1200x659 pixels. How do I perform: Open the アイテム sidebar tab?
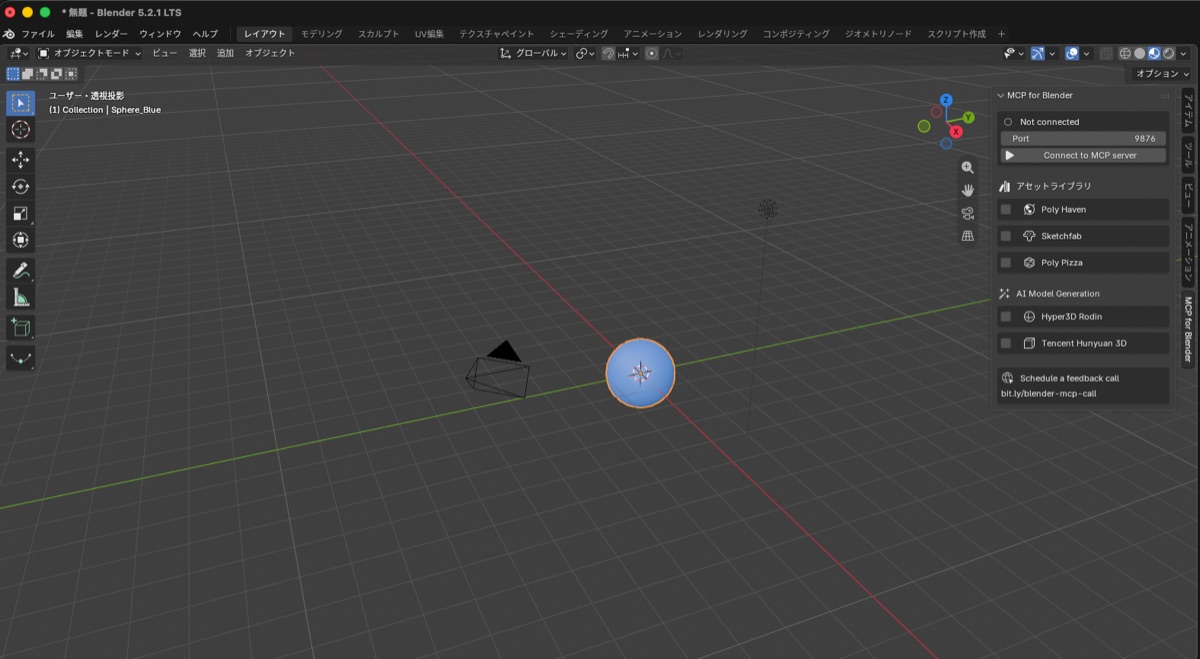point(1189,110)
